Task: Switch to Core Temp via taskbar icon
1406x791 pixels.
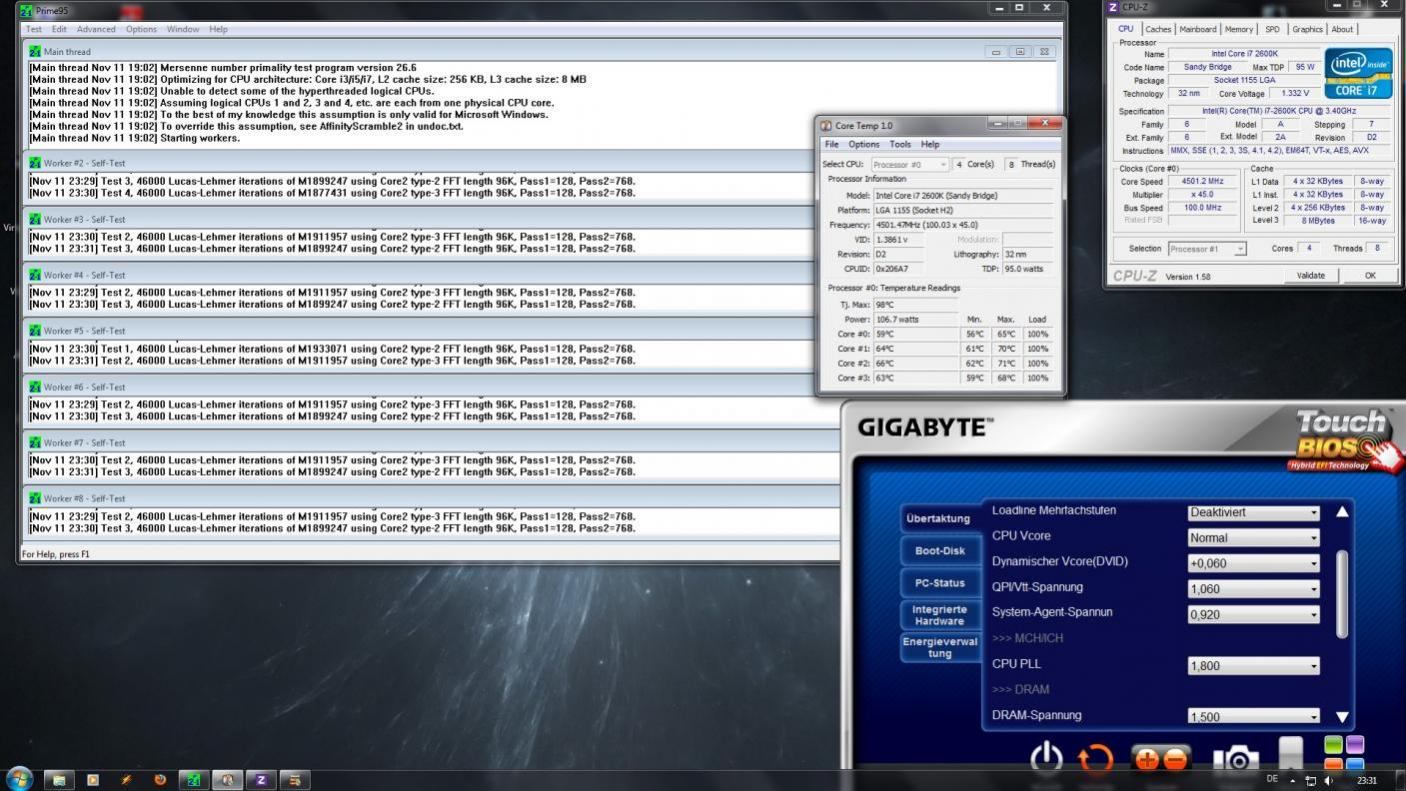Action: (227, 780)
